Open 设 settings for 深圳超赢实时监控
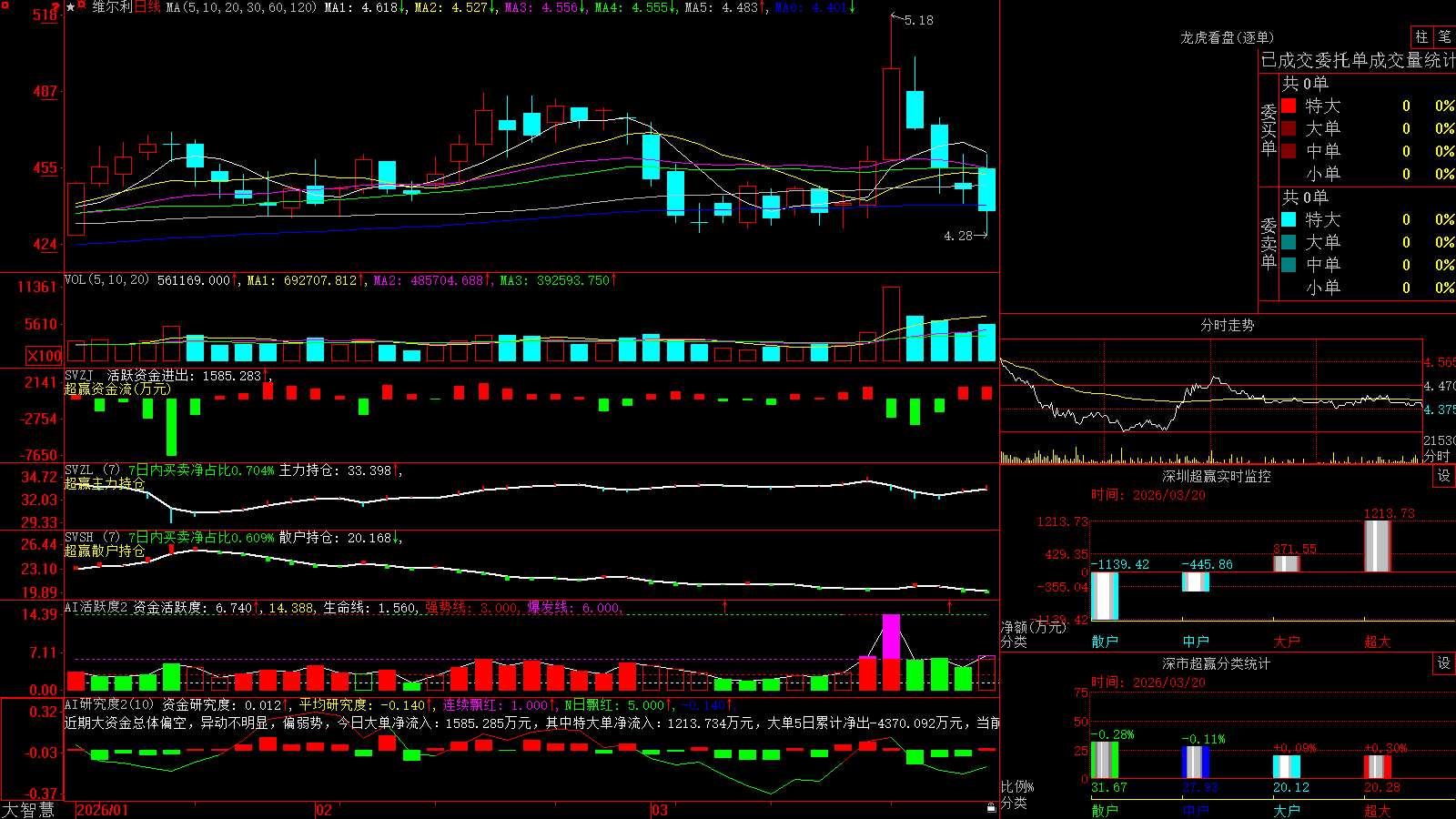Image resolution: width=1456 pixels, height=819 pixels. click(1444, 476)
